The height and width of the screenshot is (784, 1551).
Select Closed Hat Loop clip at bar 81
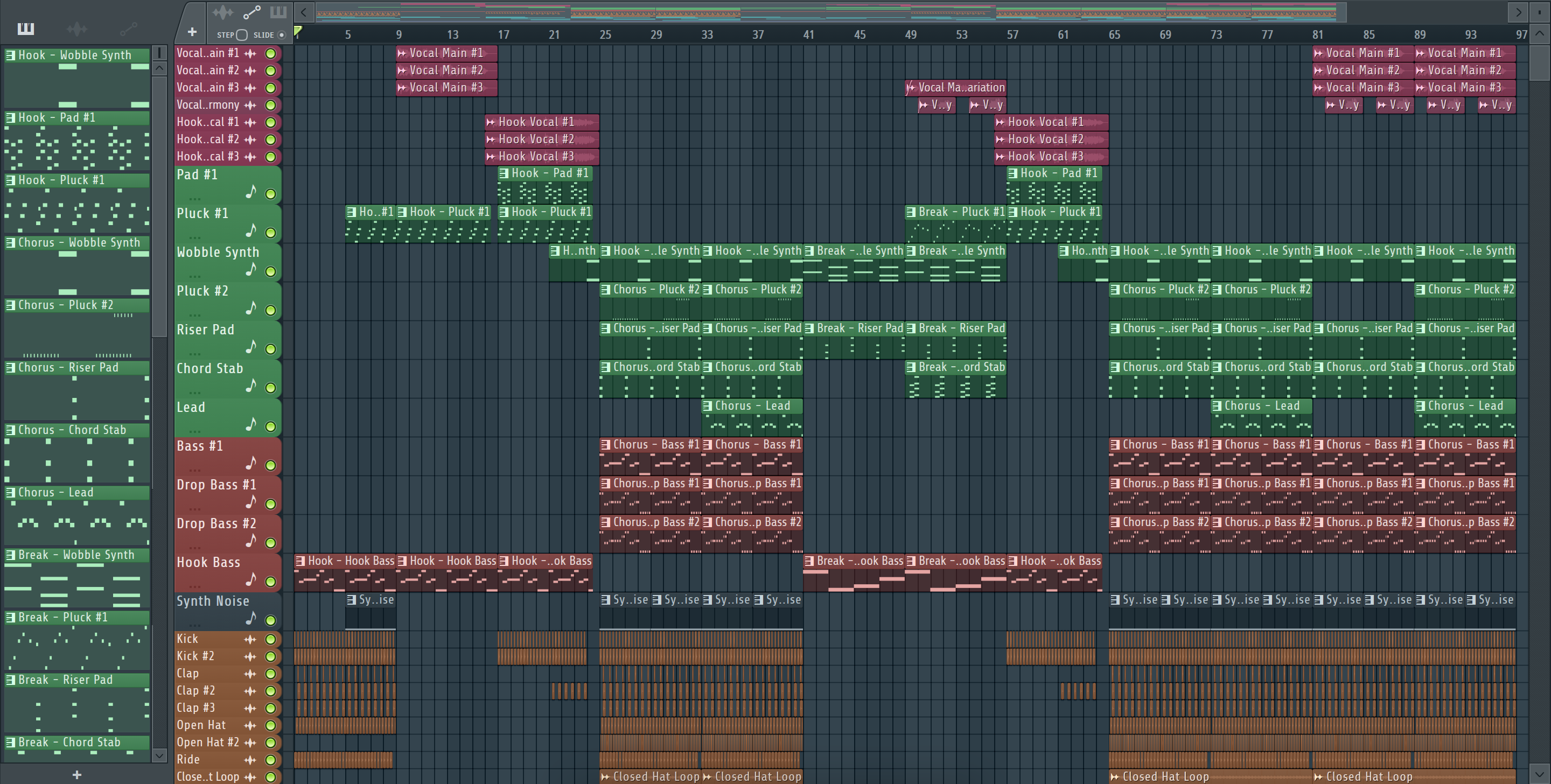click(1414, 777)
